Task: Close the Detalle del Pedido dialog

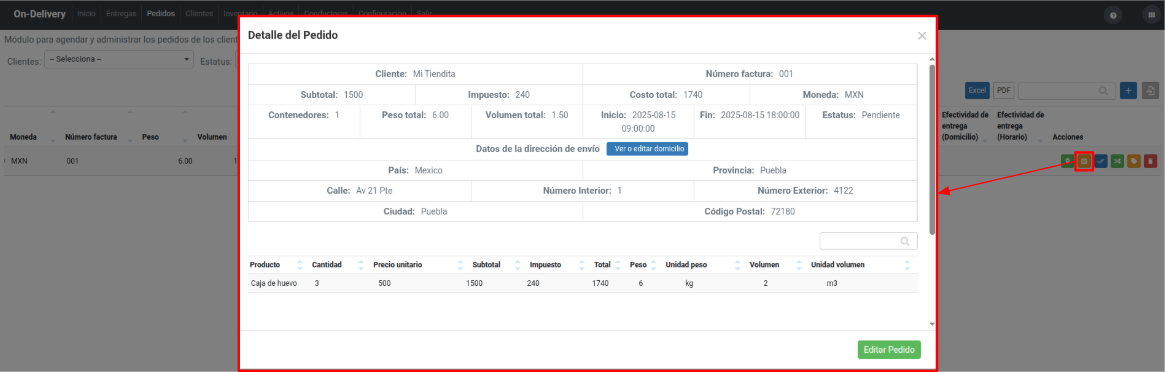Action: 922,36
